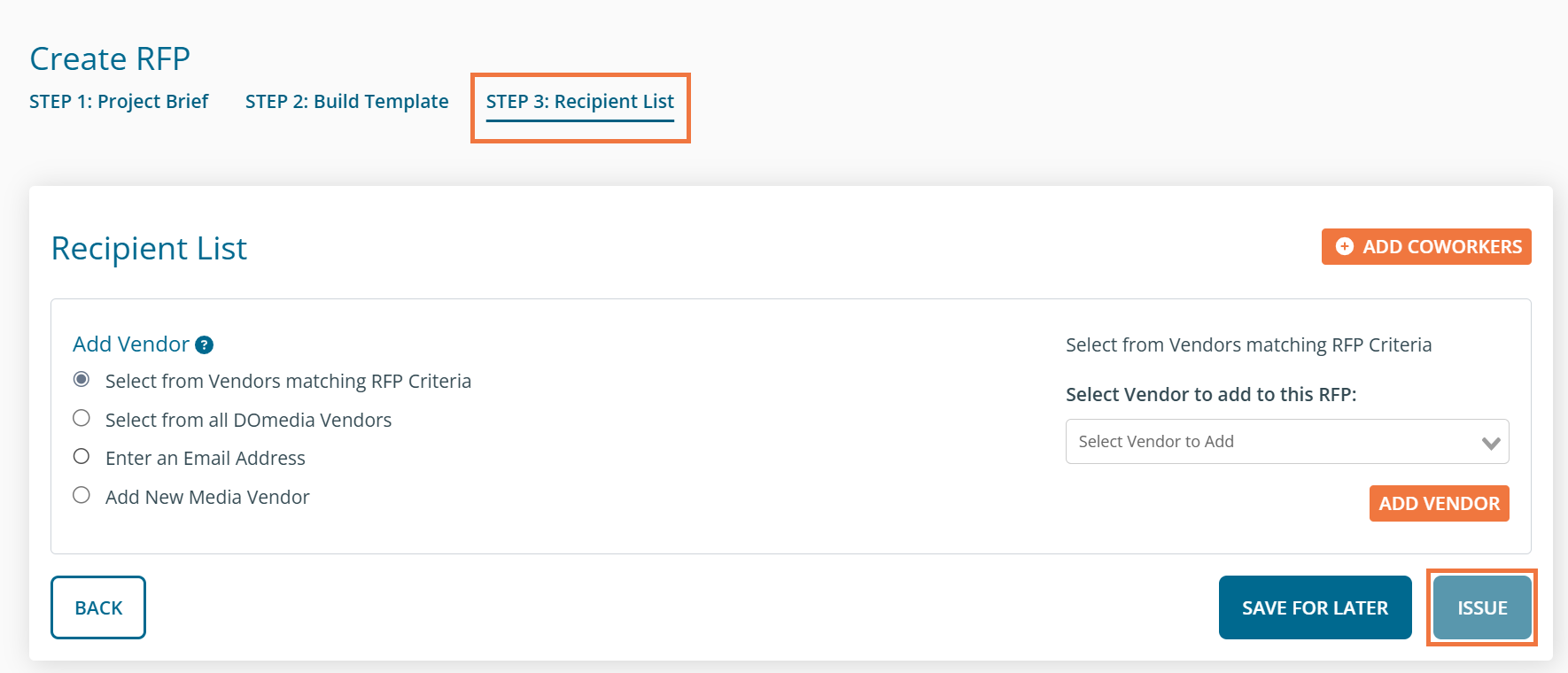Select 'Select from Vendors matching RFP Criteria' radio
The width and height of the screenshot is (1568, 673).
click(x=82, y=380)
